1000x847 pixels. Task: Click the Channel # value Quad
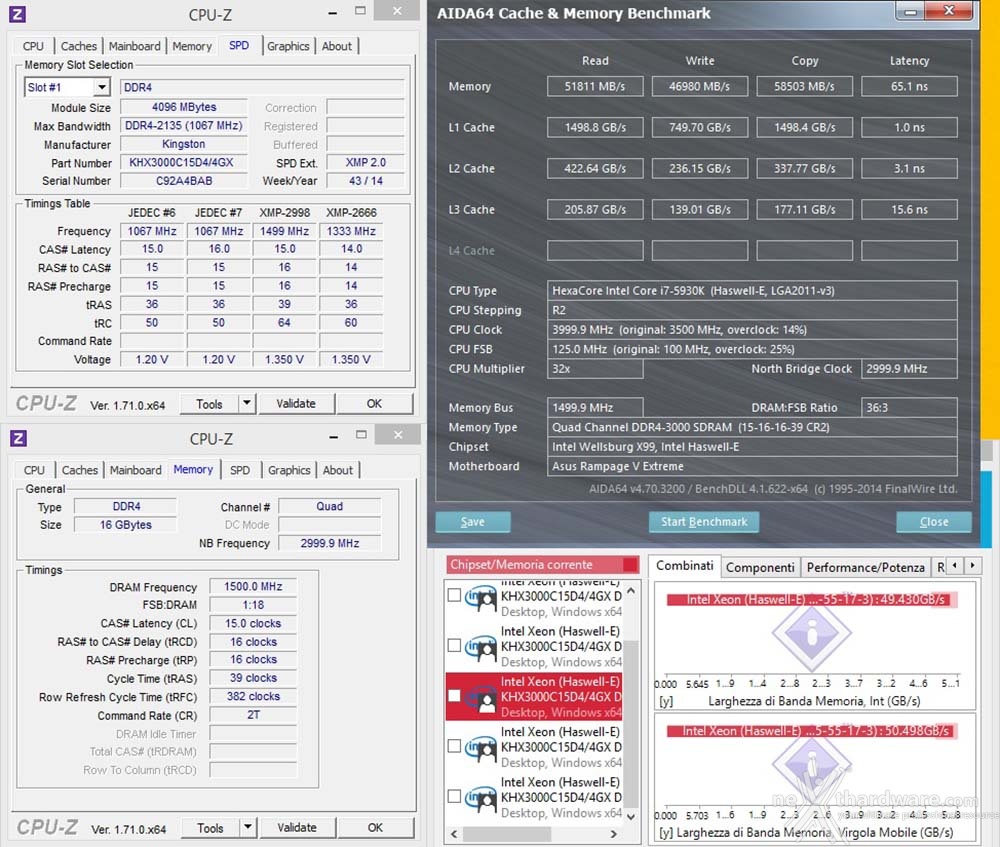tap(329, 506)
